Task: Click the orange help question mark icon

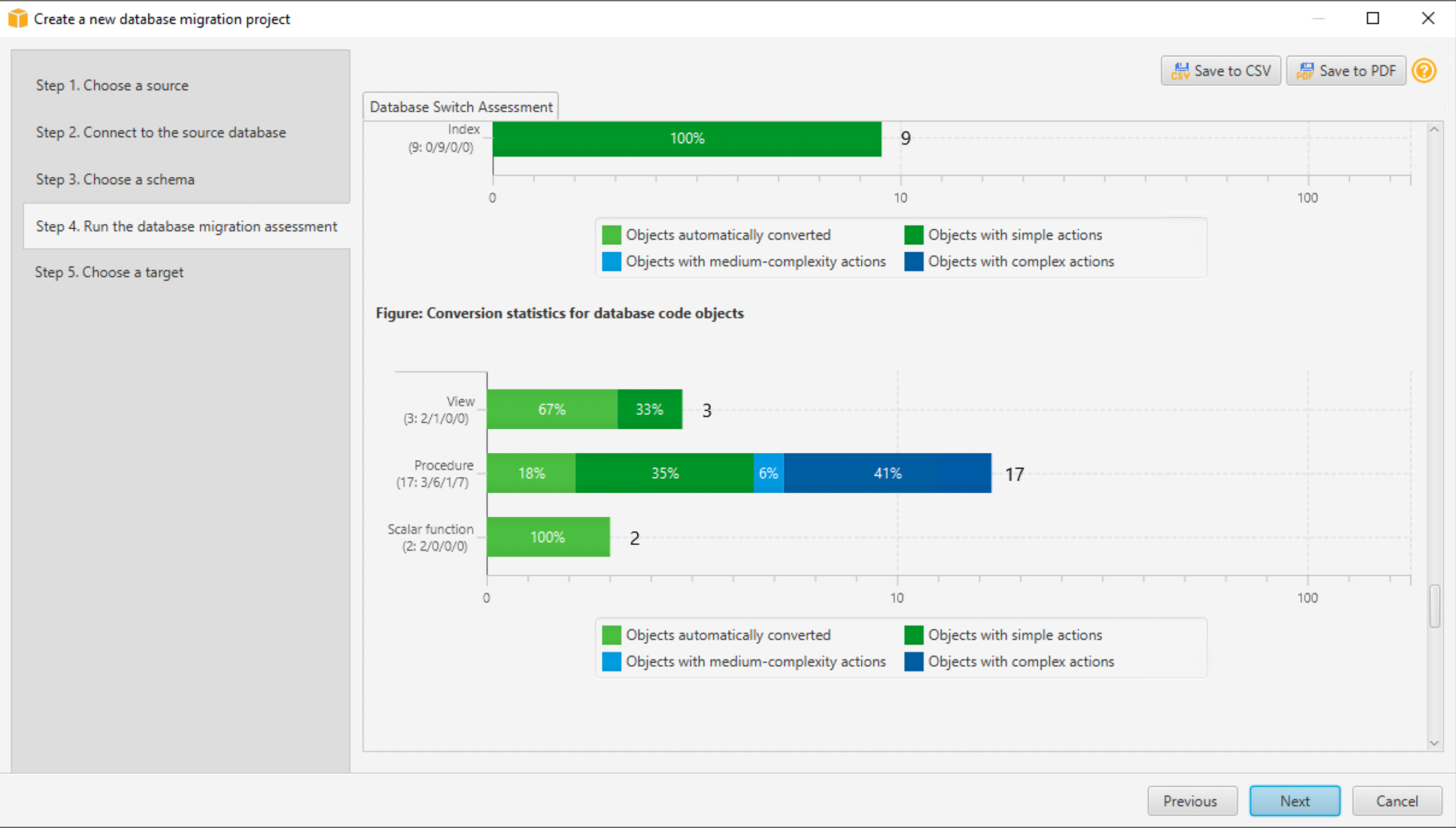Action: [1424, 70]
